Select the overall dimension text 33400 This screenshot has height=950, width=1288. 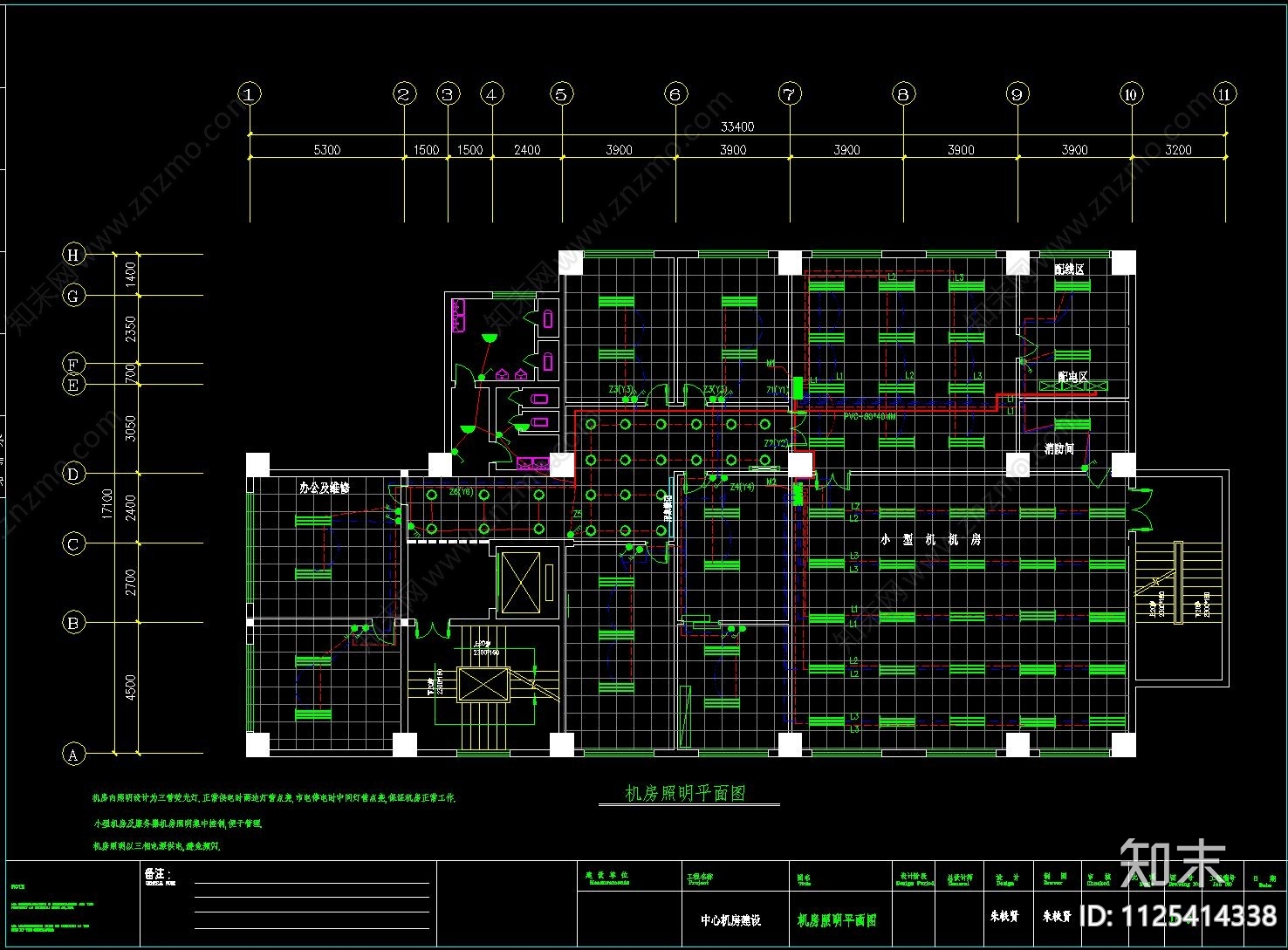pos(737,127)
